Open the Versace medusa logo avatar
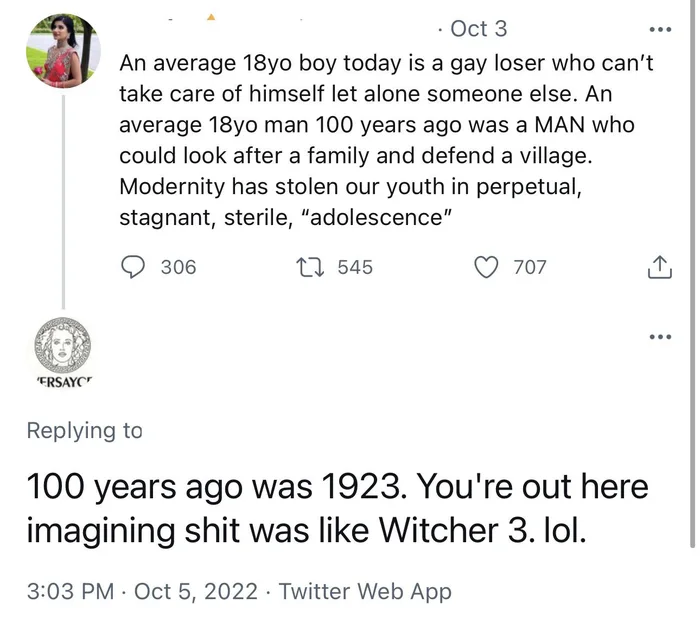Image resolution: width=700 pixels, height=623 pixels. (x=63, y=345)
